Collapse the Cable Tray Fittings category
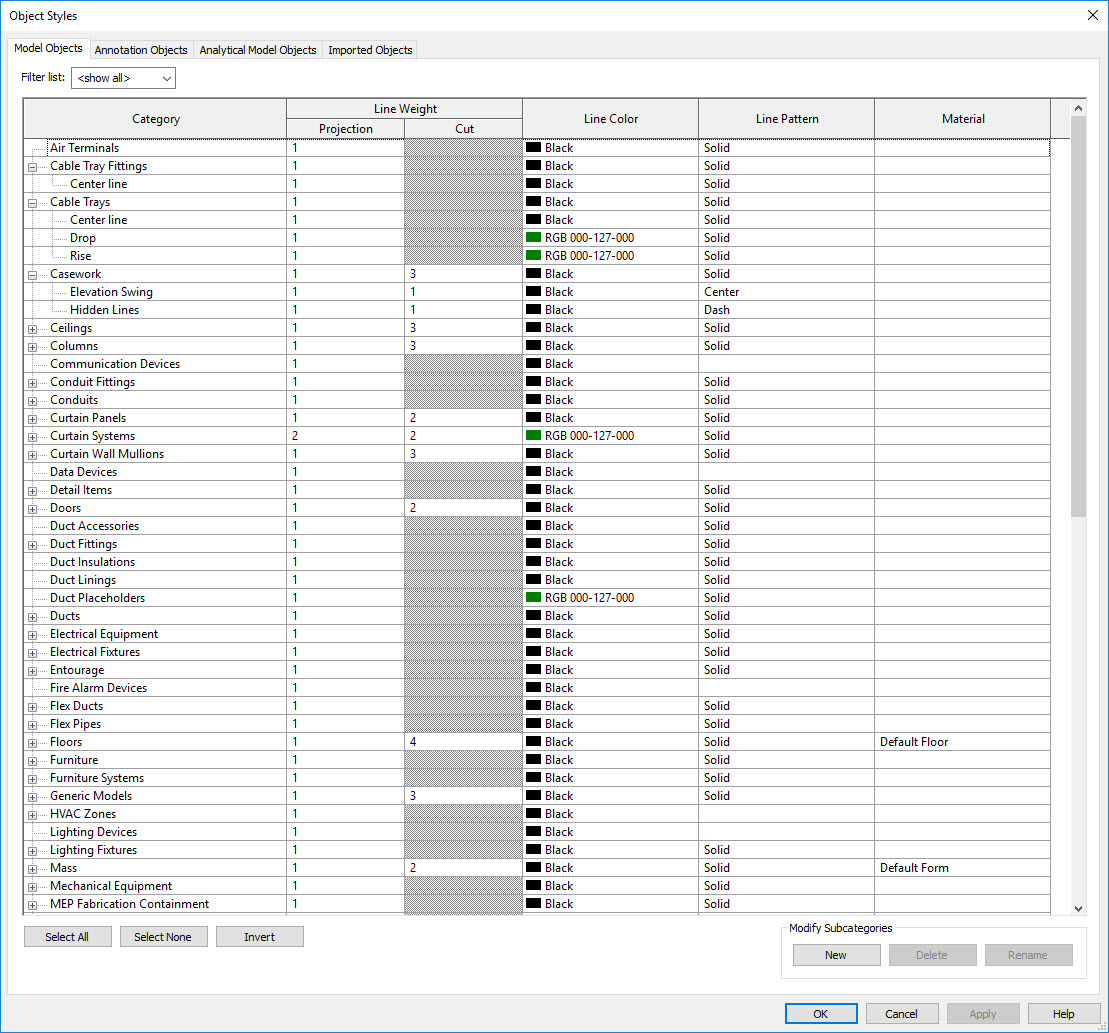 [x=31, y=165]
